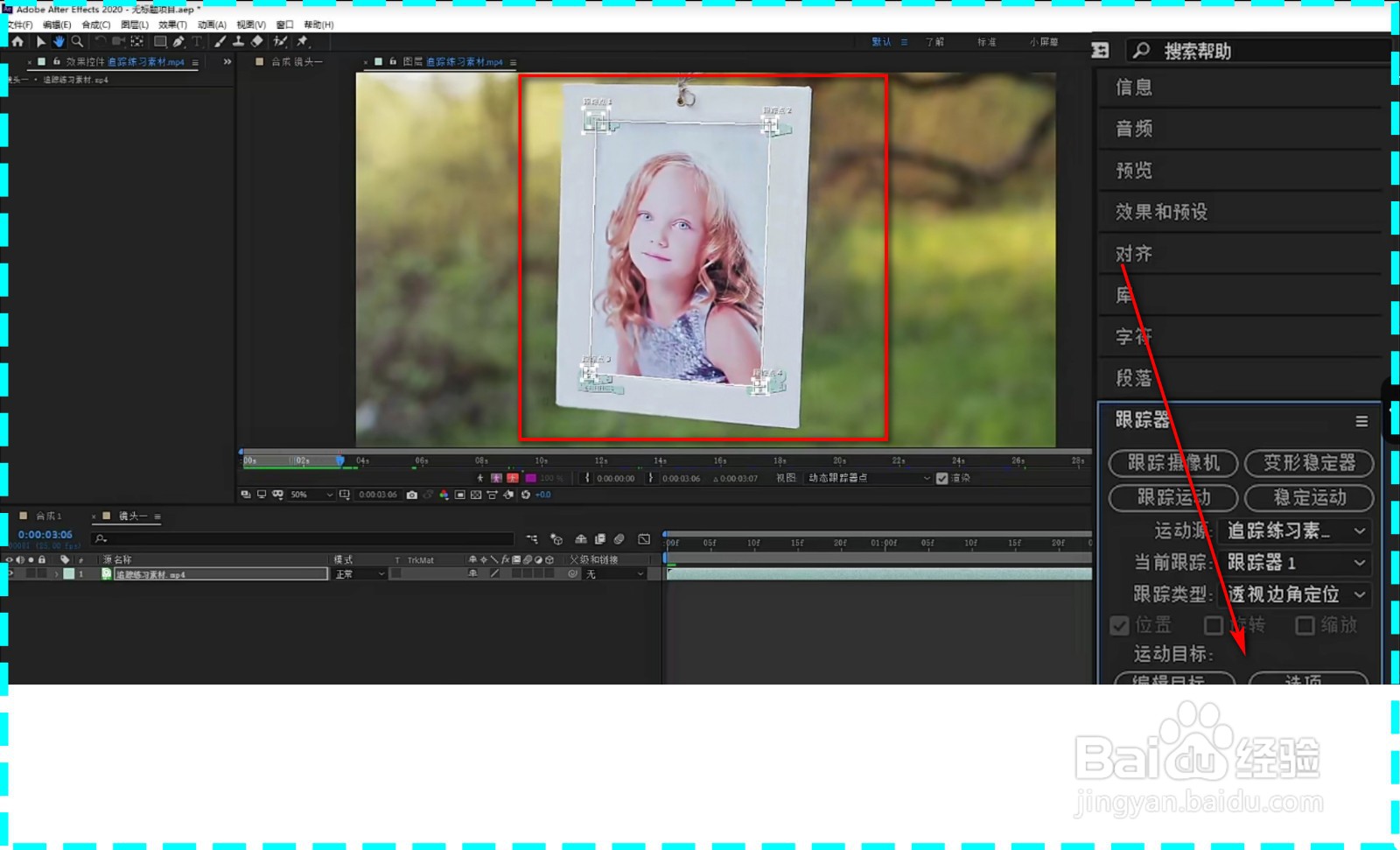Screen dimensions: 1400x850
Task: Open the composition mini-flowchart icon
Action: tap(532, 539)
